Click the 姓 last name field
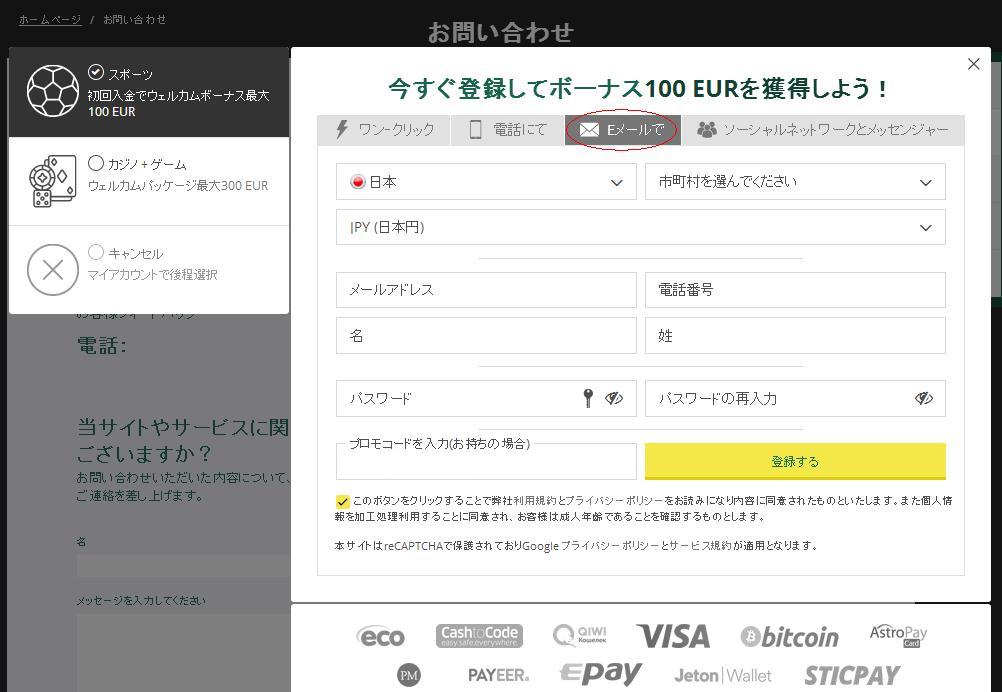Image resolution: width=1002 pixels, height=692 pixels. pyautogui.click(x=795, y=335)
